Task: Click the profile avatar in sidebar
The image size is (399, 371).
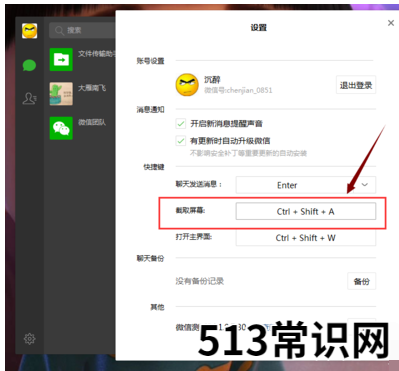Action: pos(29,31)
